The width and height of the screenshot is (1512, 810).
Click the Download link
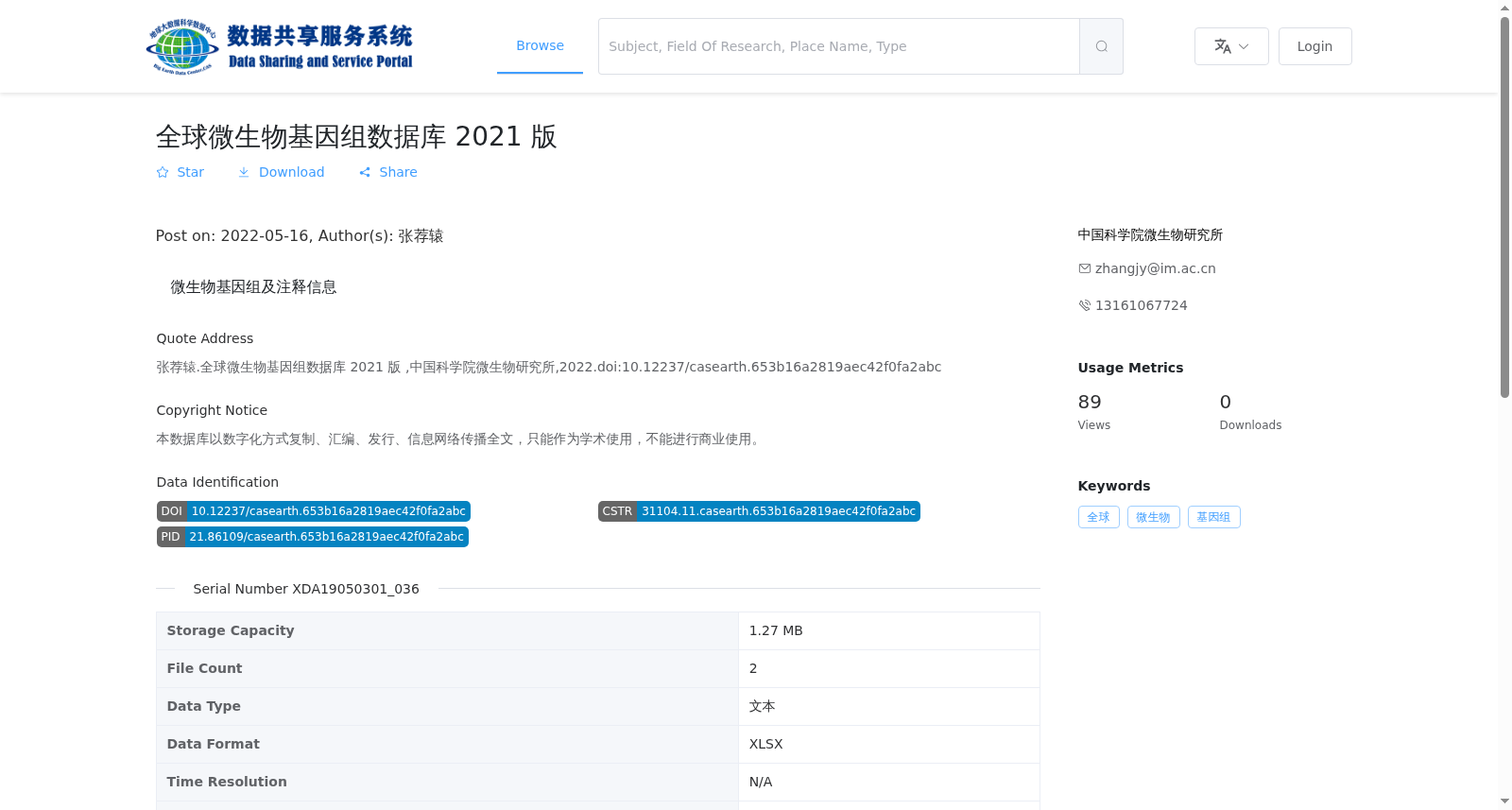click(281, 172)
